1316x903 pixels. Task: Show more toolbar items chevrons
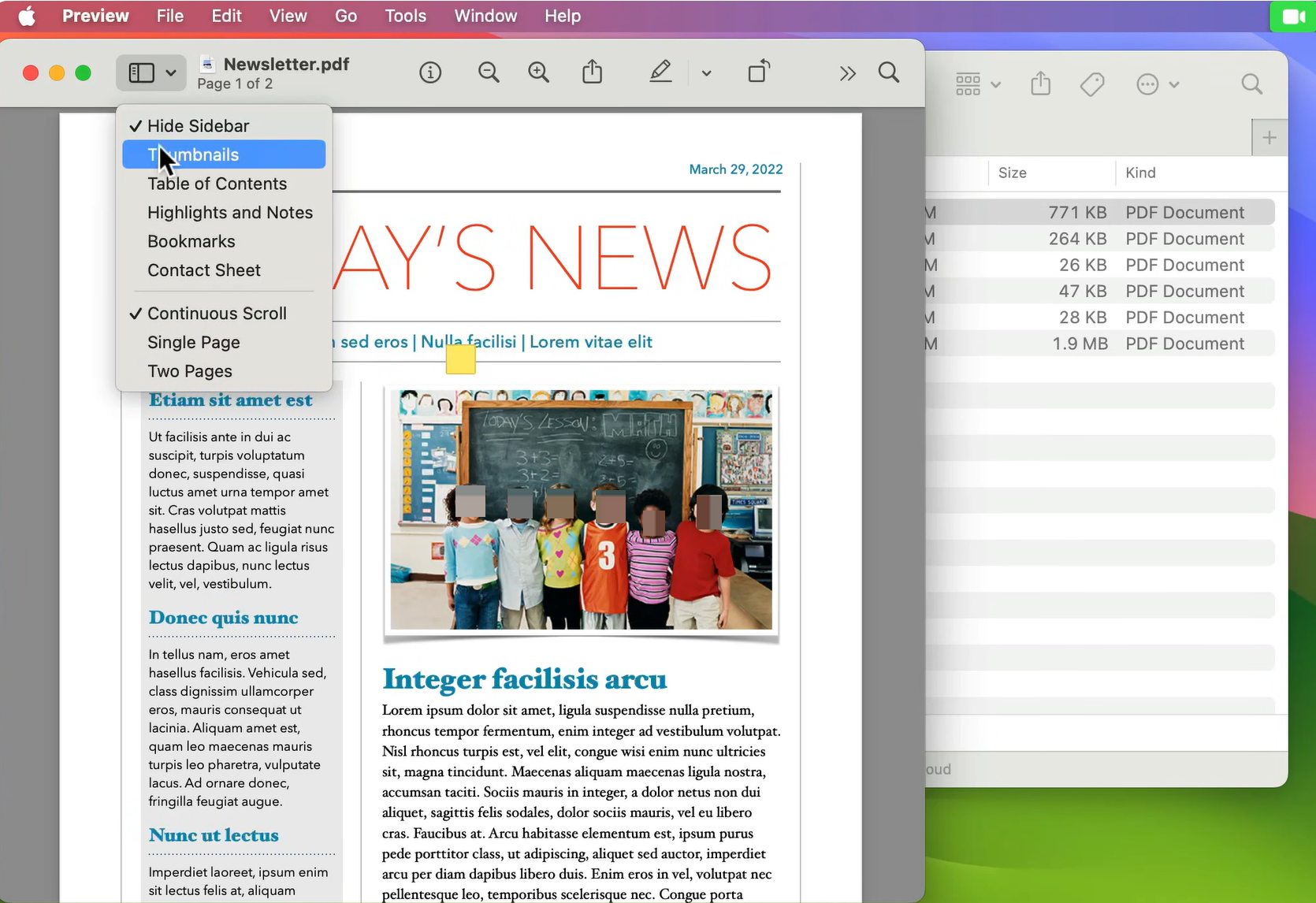[847, 73]
